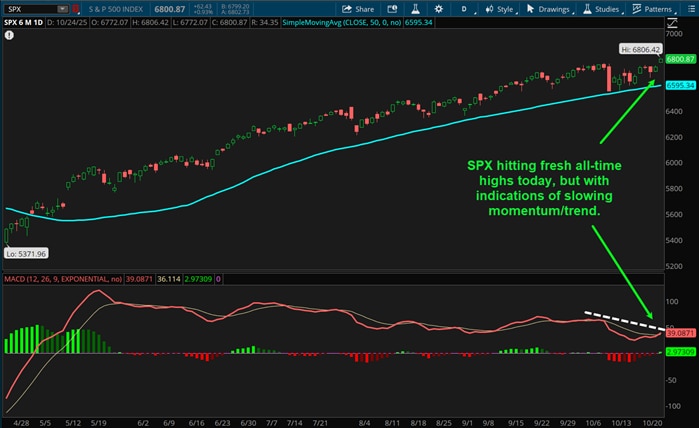Click the 7000 label on price axis
This screenshot has height=428, width=699.
click(x=674, y=34)
